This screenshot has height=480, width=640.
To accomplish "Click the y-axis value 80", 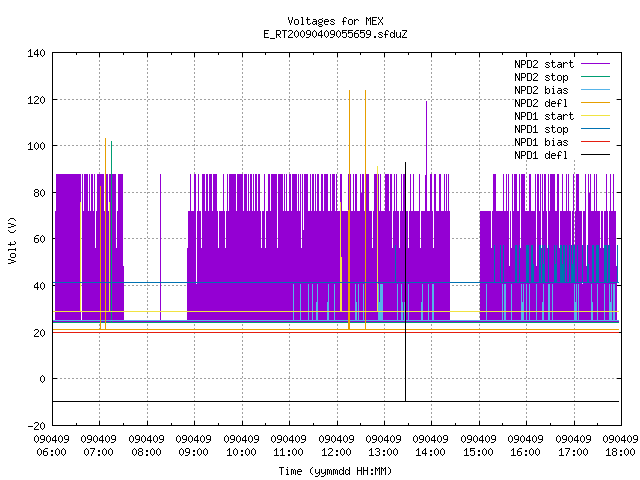I will click(x=39, y=193).
